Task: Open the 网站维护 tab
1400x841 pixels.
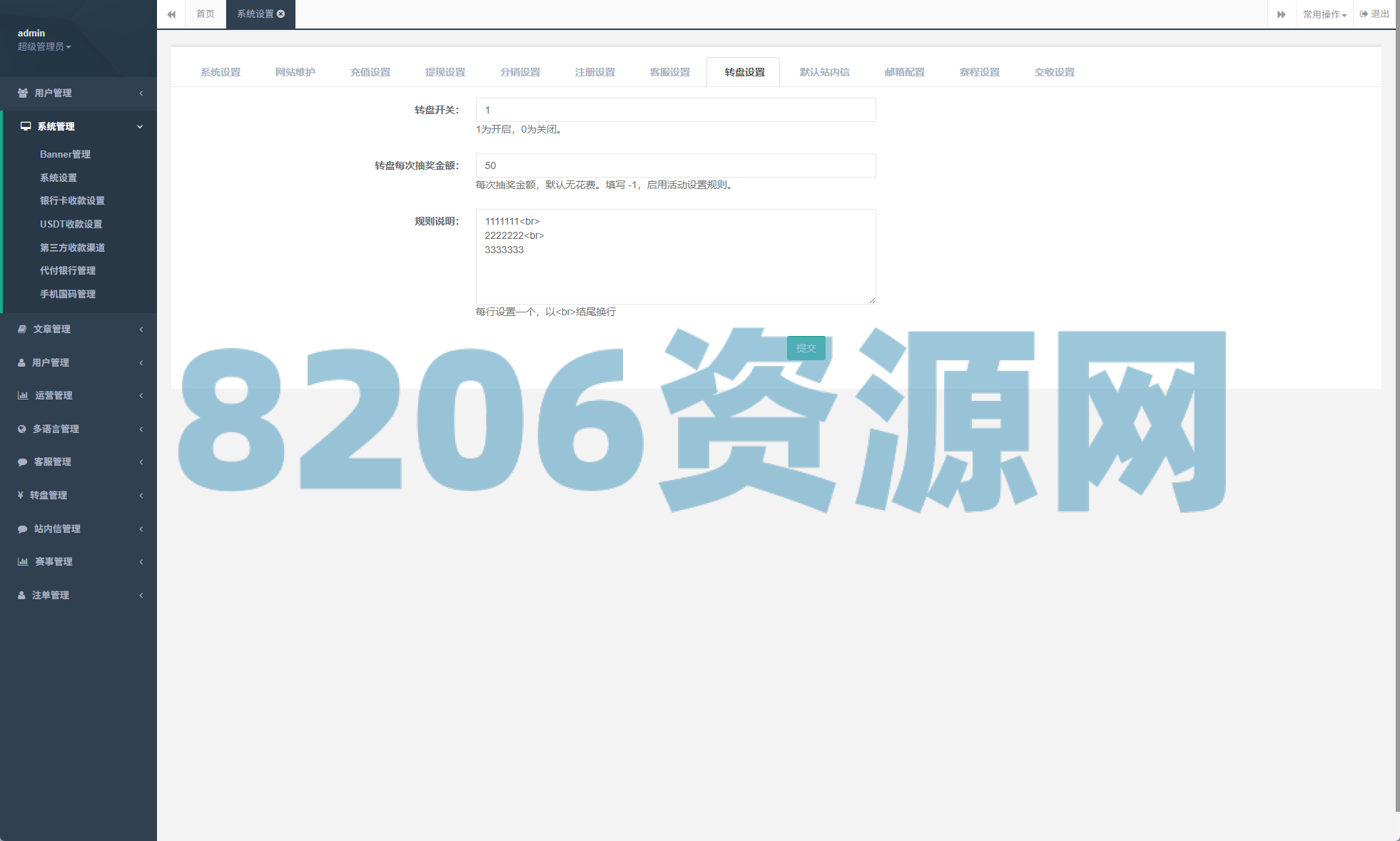Action: click(x=295, y=72)
